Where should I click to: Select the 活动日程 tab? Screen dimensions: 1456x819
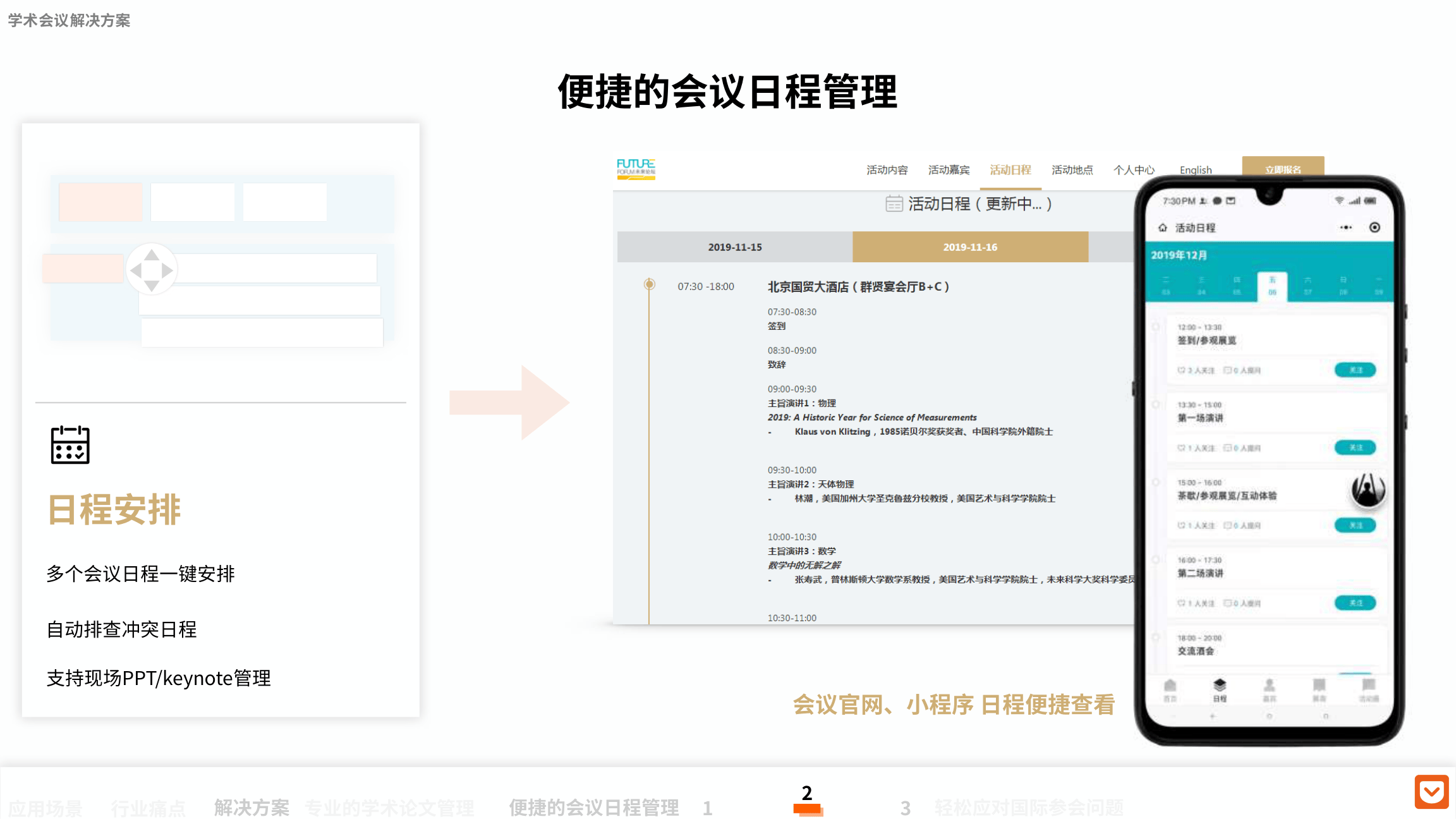[1010, 170]
